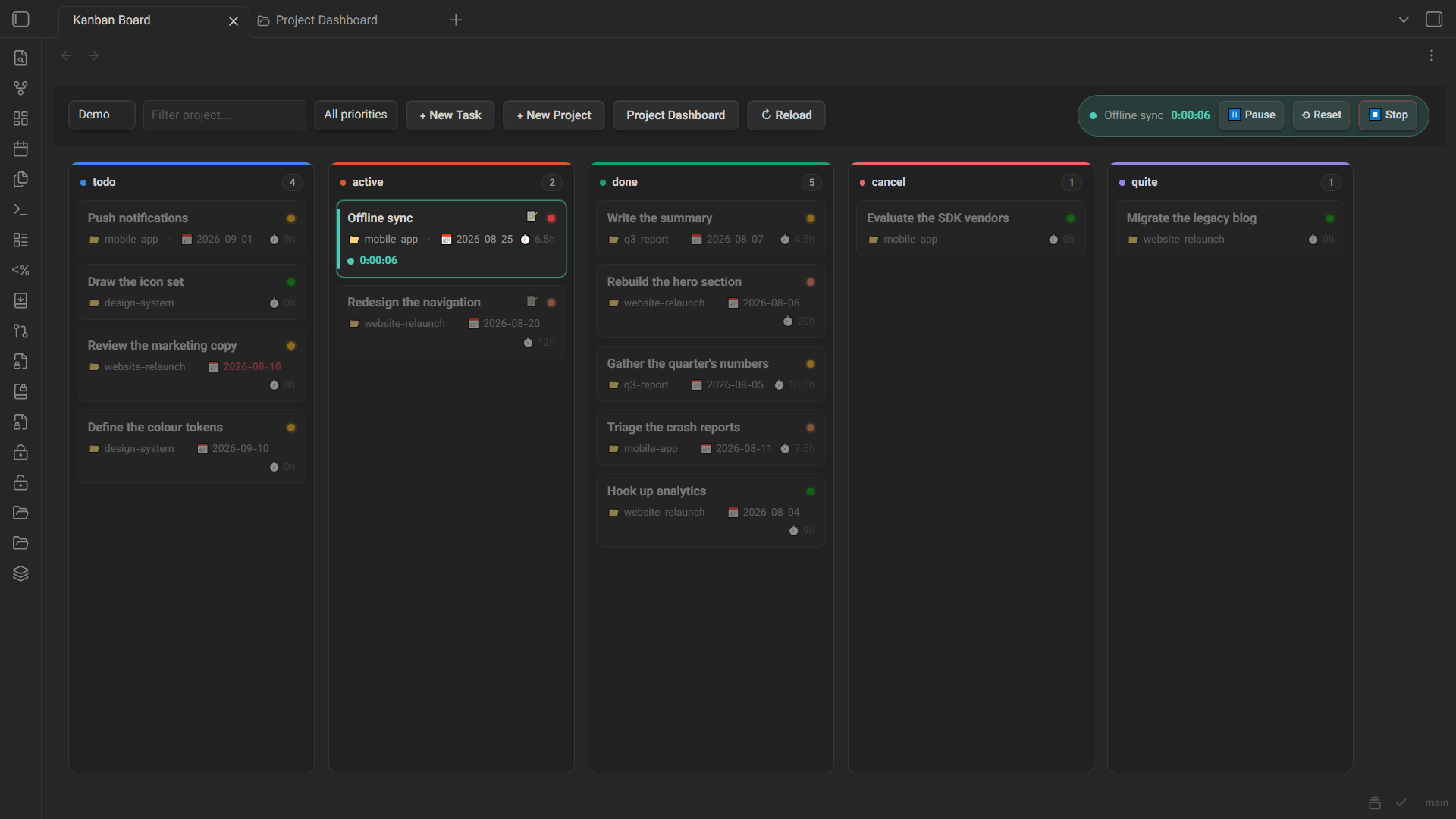The height and width of the screenshot is (819, 1456).
Task: Pause the Offline sync timer
Action: click(x=1251, y=115)
